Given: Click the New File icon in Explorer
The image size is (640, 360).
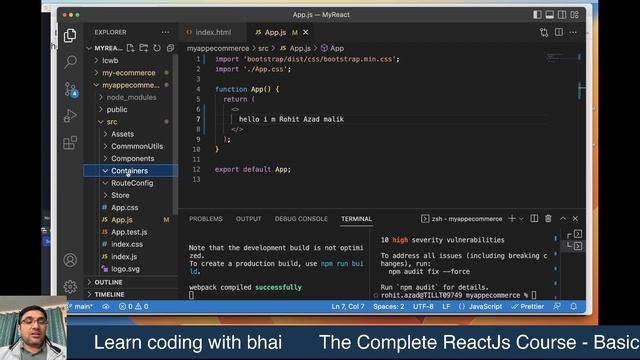Looking at the screenshot, I should tap(131, 48).
